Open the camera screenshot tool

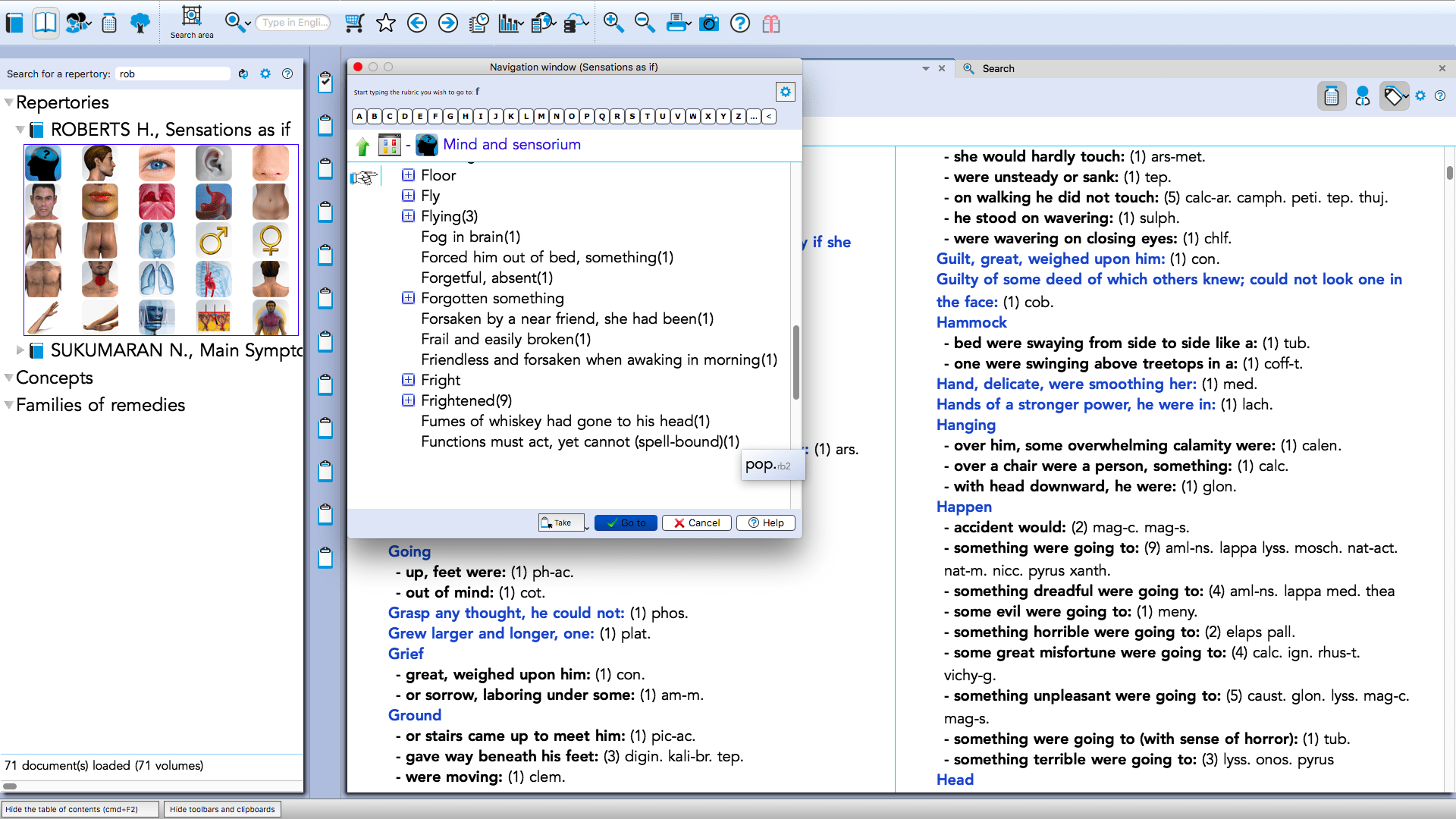pos(709,24)
